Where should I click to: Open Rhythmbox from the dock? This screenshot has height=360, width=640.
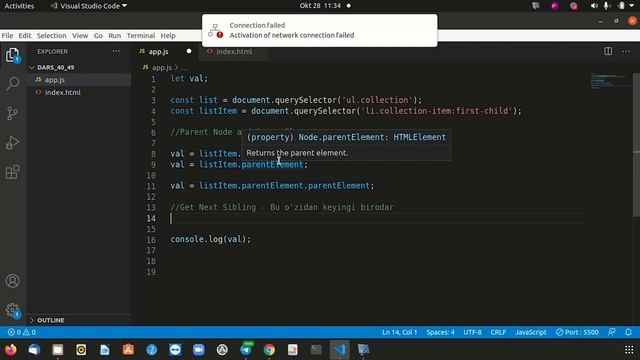81,350
